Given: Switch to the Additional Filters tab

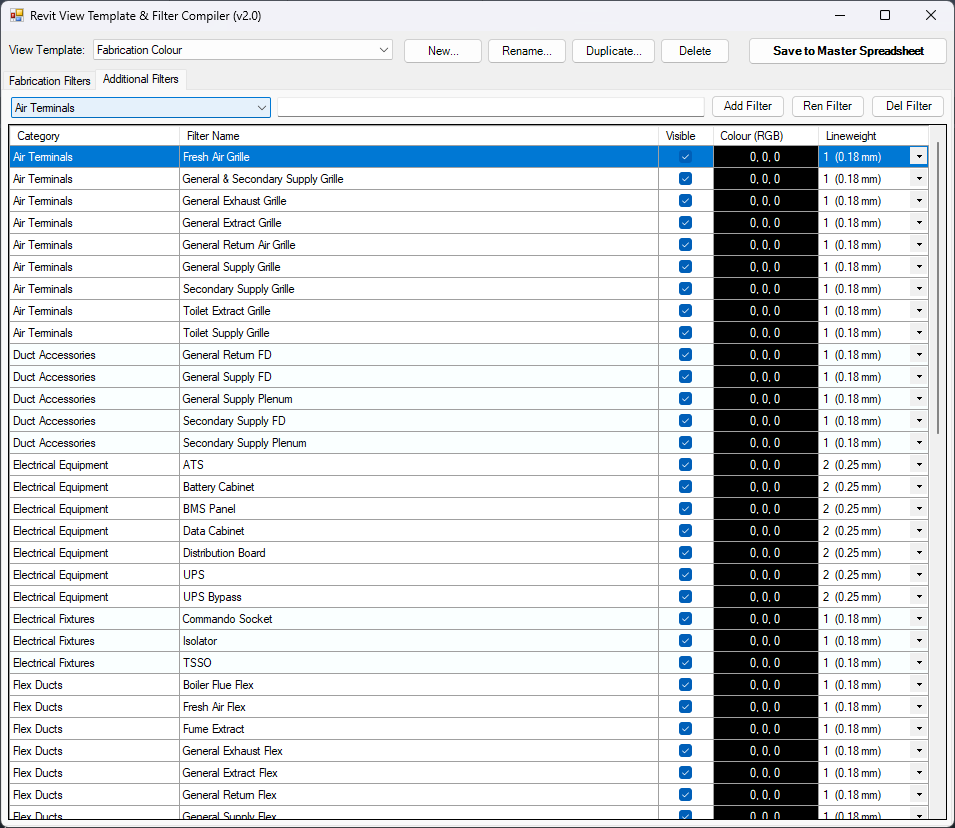Looking at the screenshot, I should pyautogui.click(x=141, y=79).
